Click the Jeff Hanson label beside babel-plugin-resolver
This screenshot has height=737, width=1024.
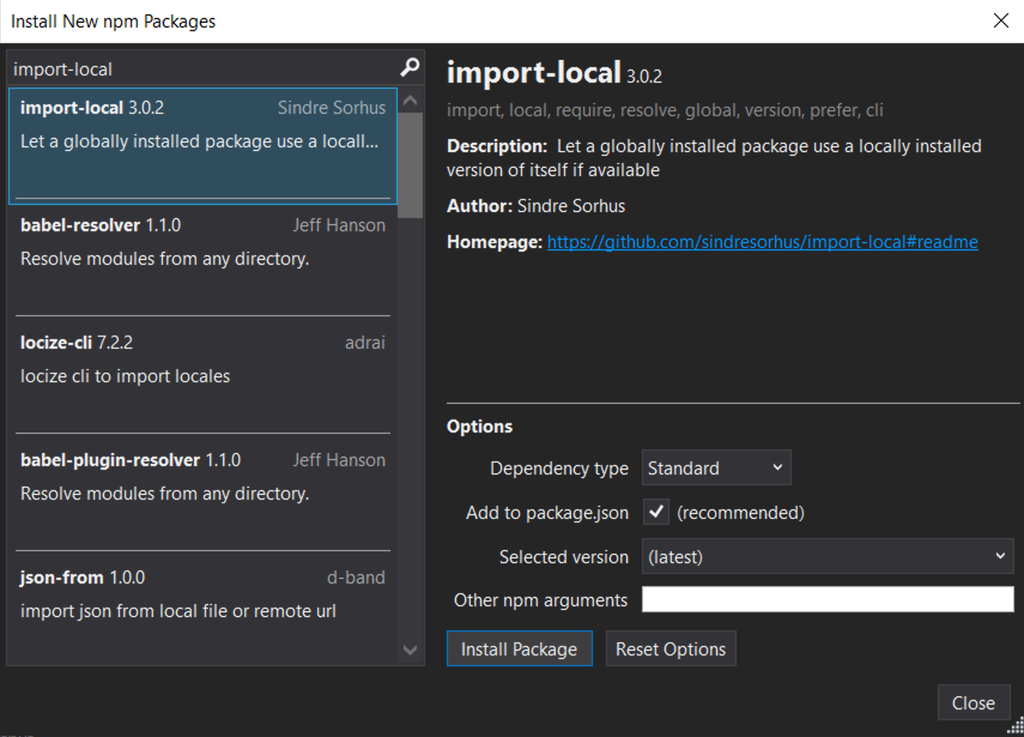click(x=339, y=460)
